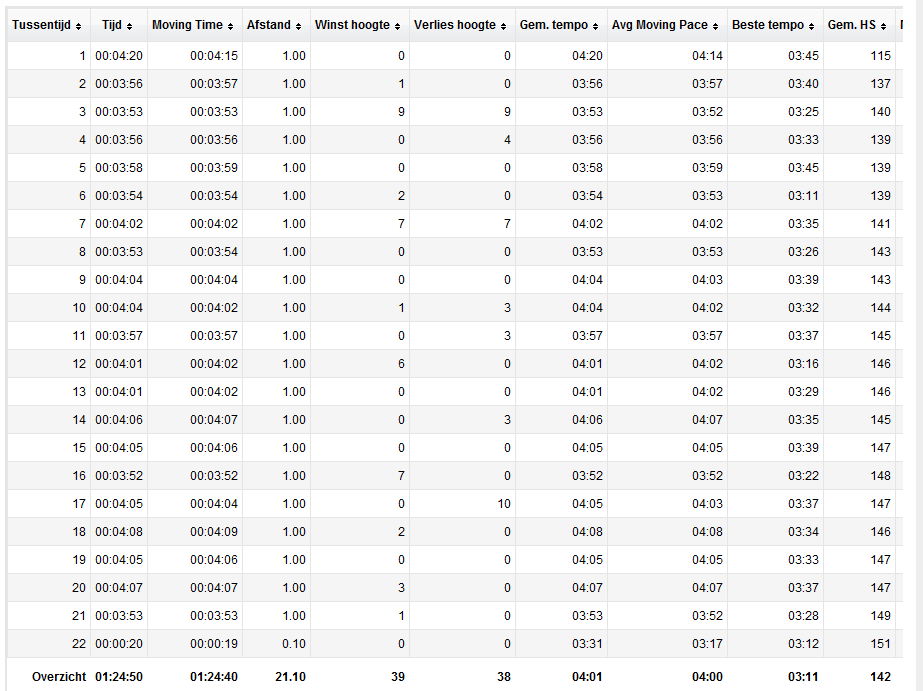Click Gem. HS column sort arrows
Image resolution: width=923 pixels, height=691 pixels.
884,26
